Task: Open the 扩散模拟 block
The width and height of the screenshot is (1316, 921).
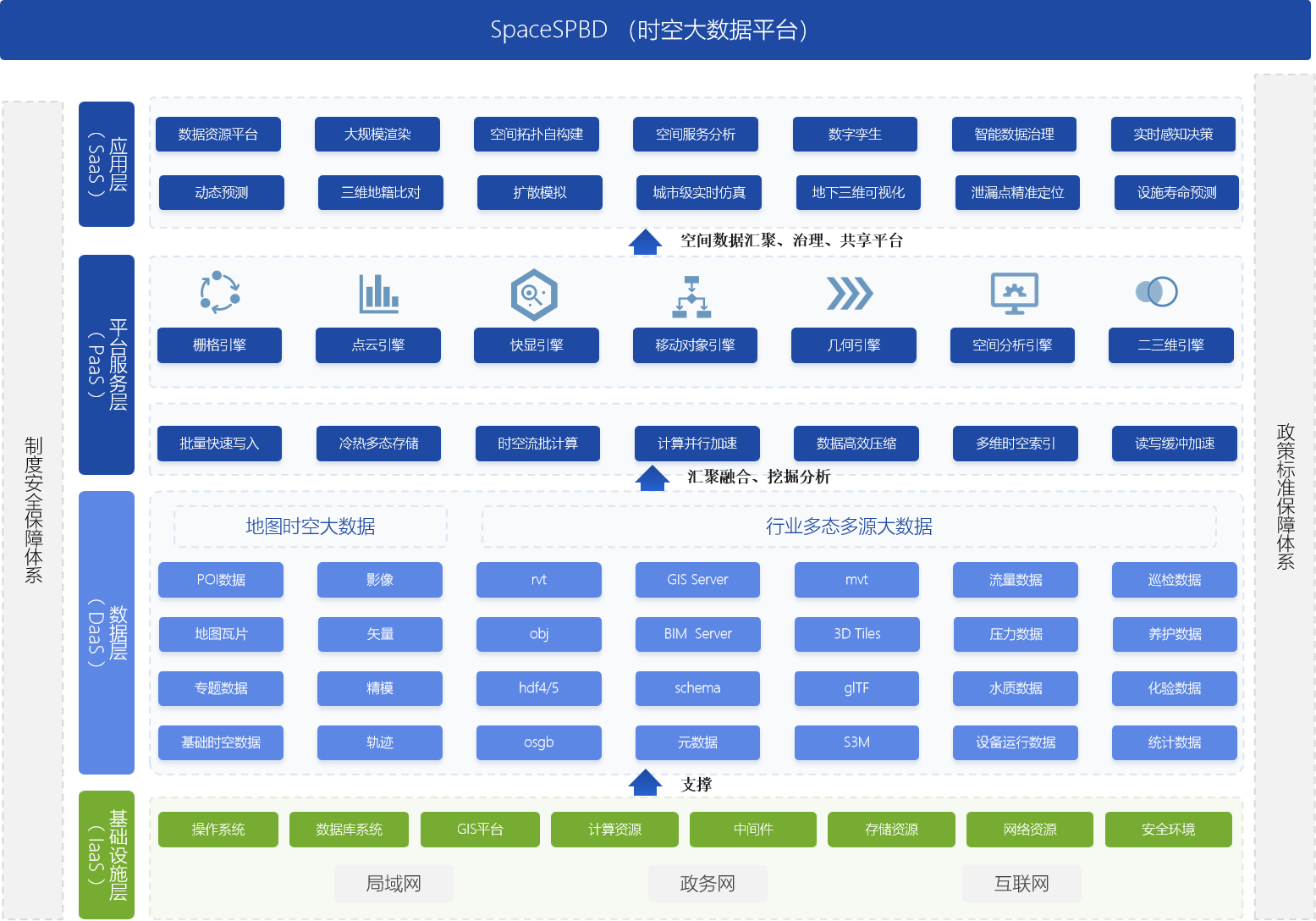Action: (540, 192)
